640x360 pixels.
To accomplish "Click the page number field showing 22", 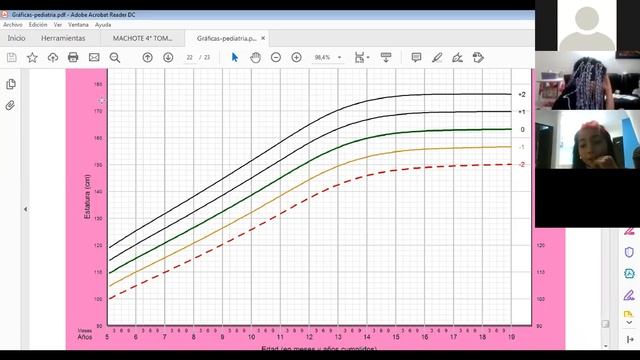I will click(x=189, y=58).
